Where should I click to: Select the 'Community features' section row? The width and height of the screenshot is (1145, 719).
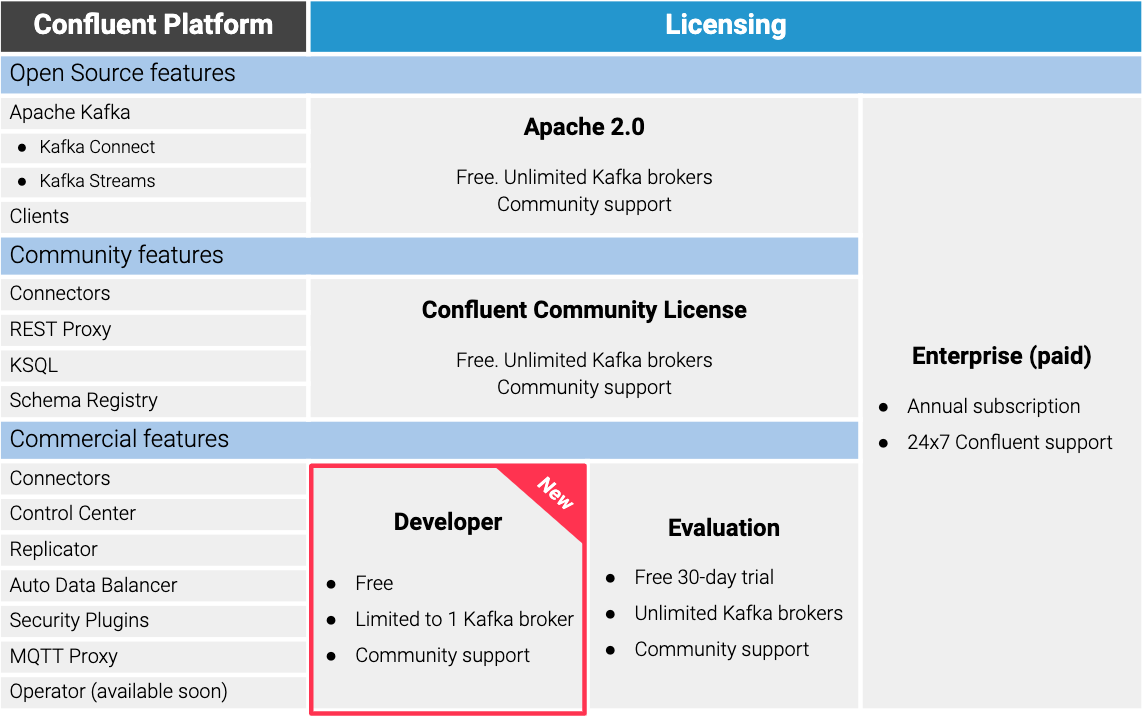429,255
